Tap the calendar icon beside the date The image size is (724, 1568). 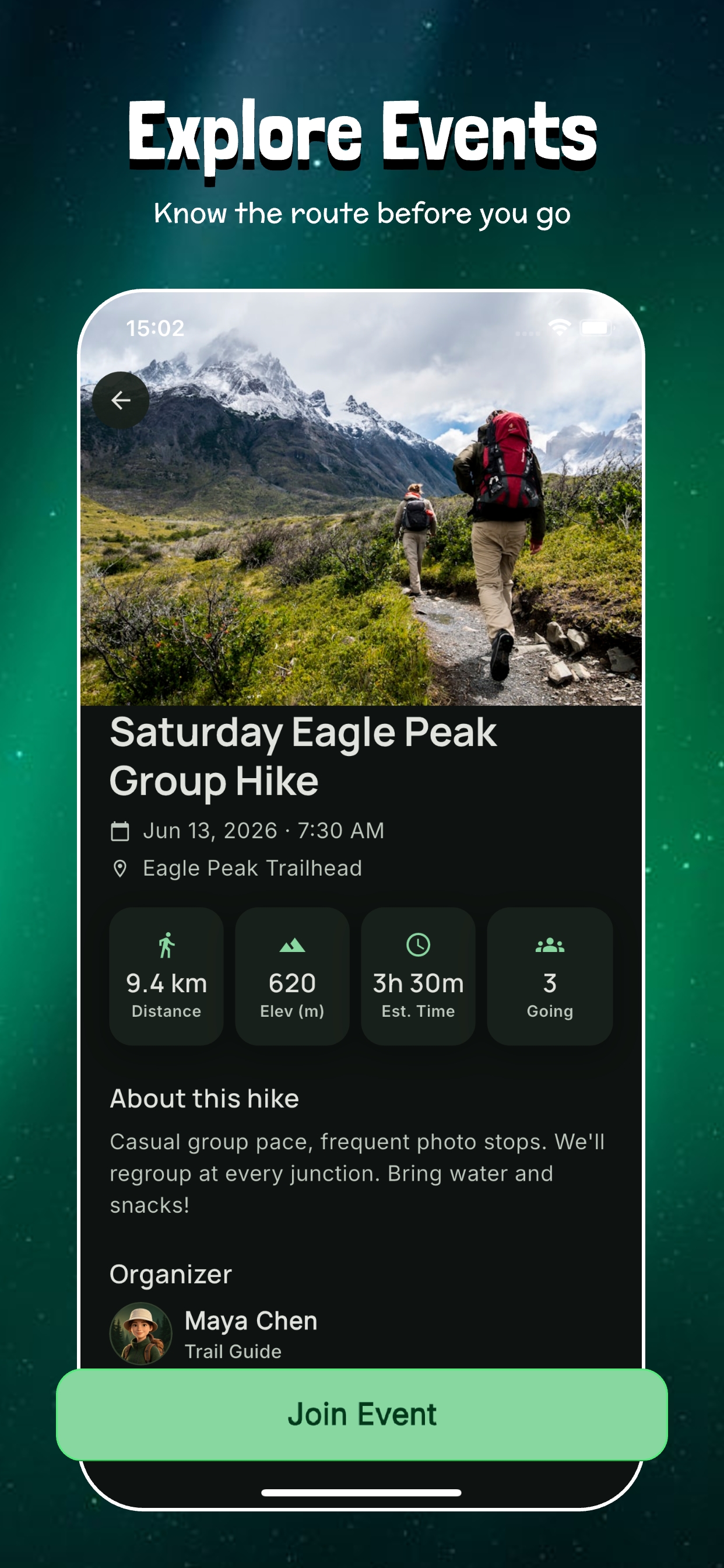pos(120,831)
